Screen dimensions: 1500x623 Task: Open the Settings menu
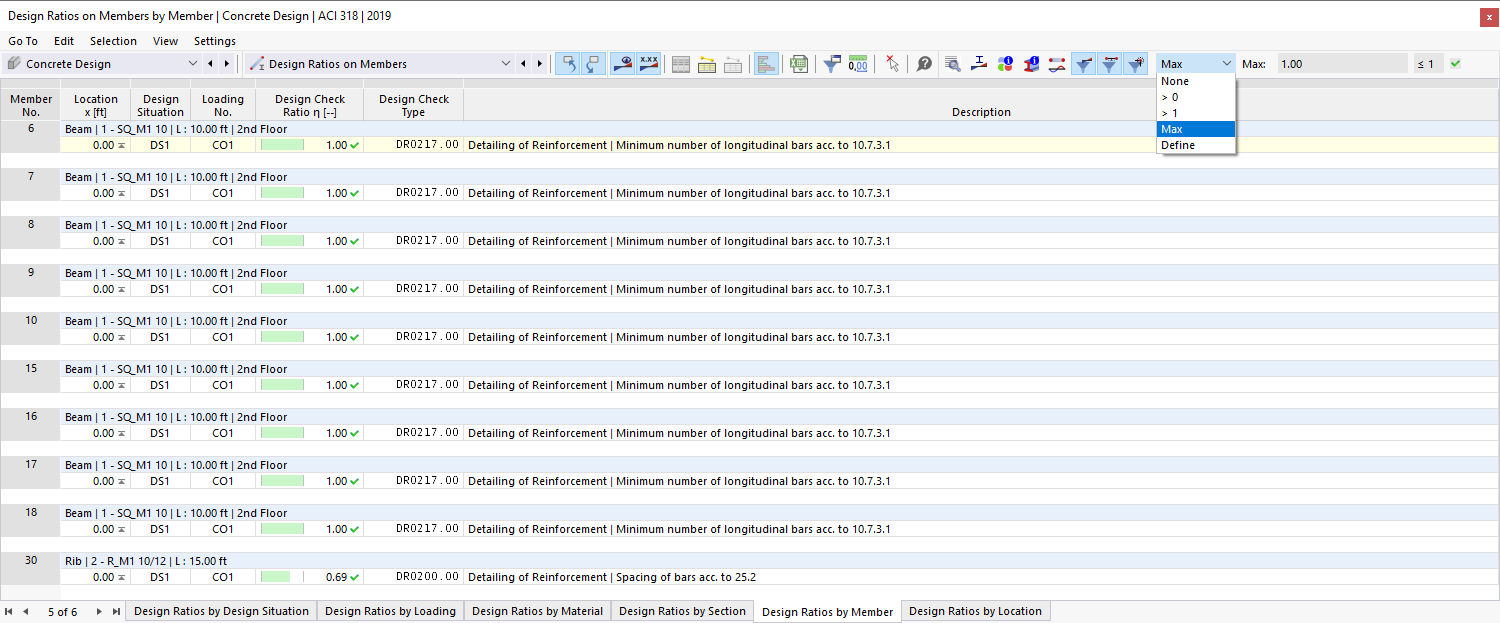[x=215, y=41]
